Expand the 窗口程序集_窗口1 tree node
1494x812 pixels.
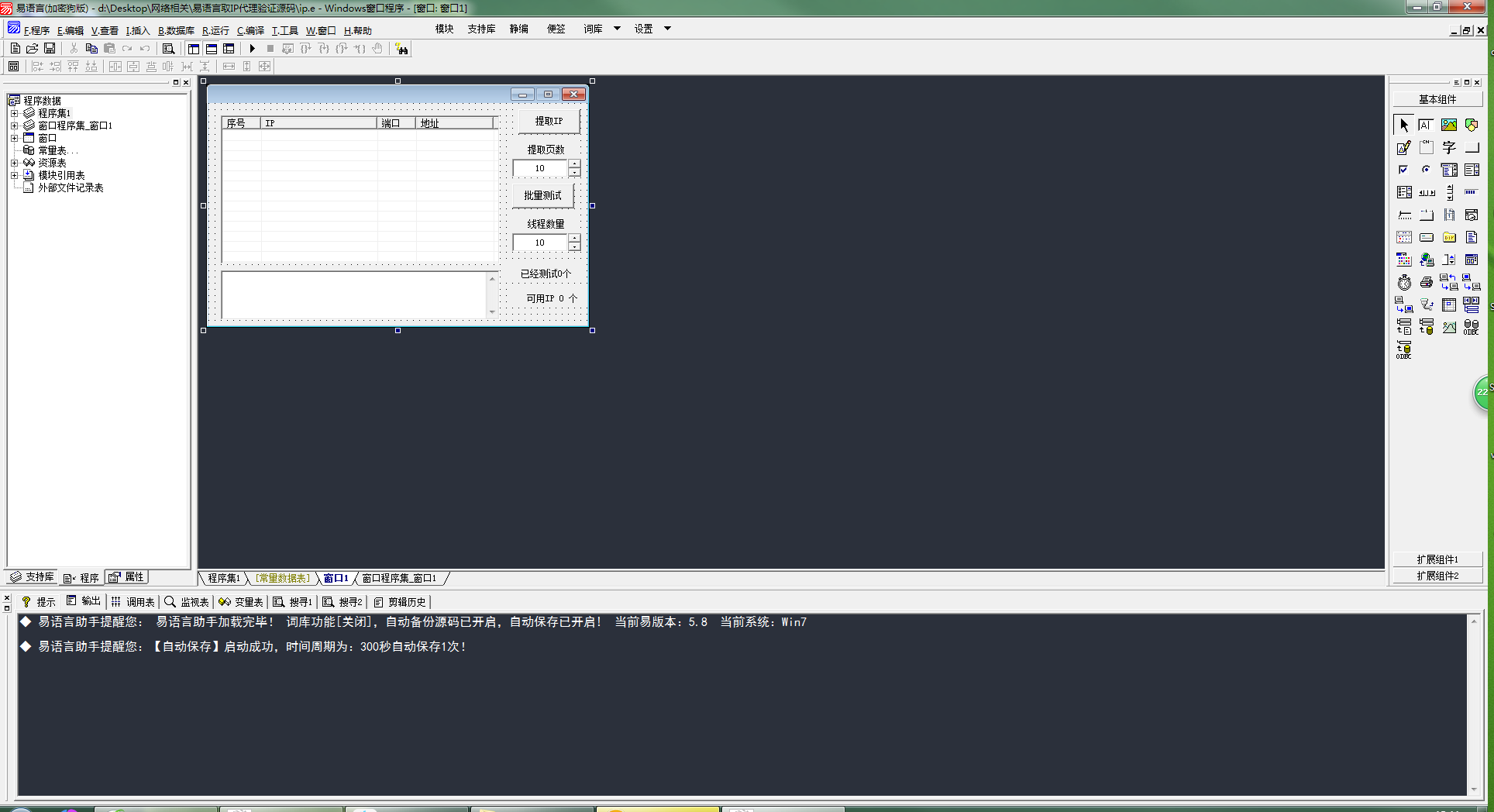pyautogui.click(x=14, y=126)
